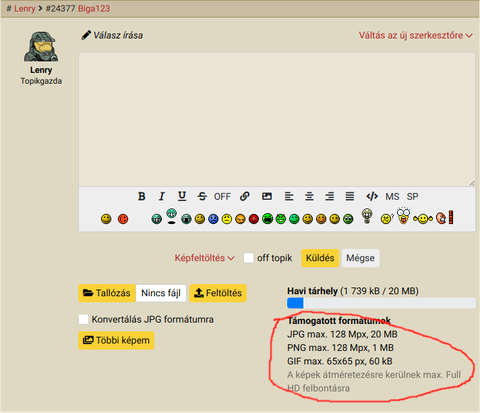Toggle bold formatting in the reply editor
The height and width of the screenshot is (413, 480).
coord(142,196)
